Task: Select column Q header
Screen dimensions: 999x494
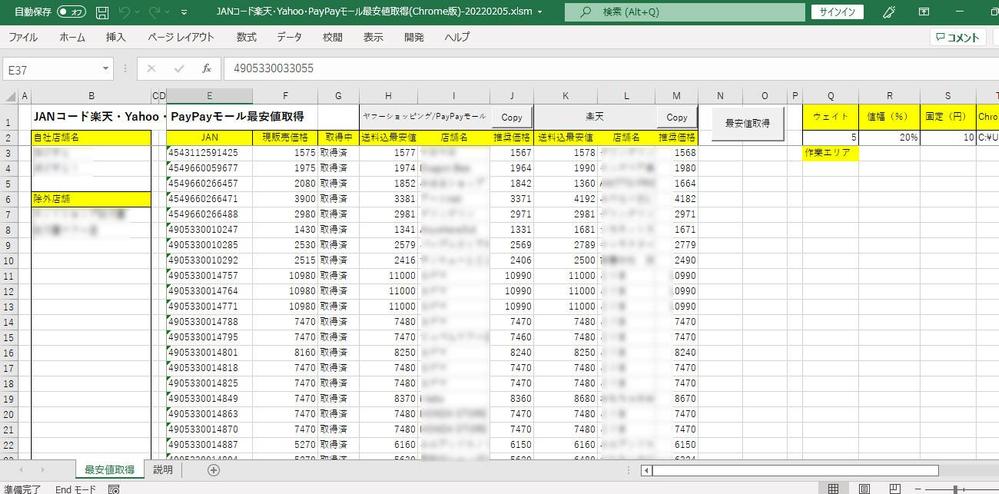Action: [830, 96]
